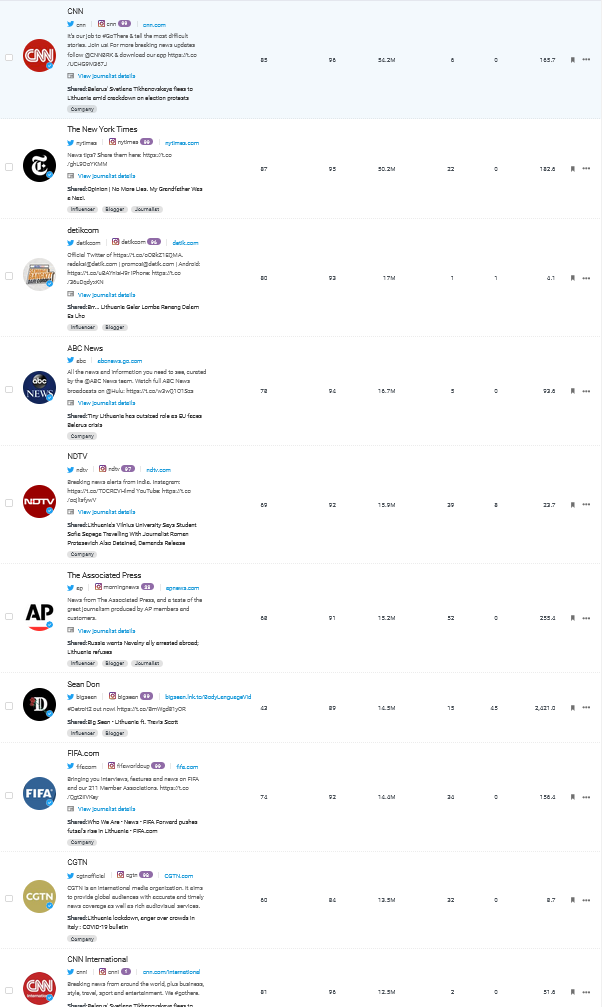This screenshot has height=1007, width=602.
Task: Click the Journalist tag on New York Times
Action: (x=147, y=209)
